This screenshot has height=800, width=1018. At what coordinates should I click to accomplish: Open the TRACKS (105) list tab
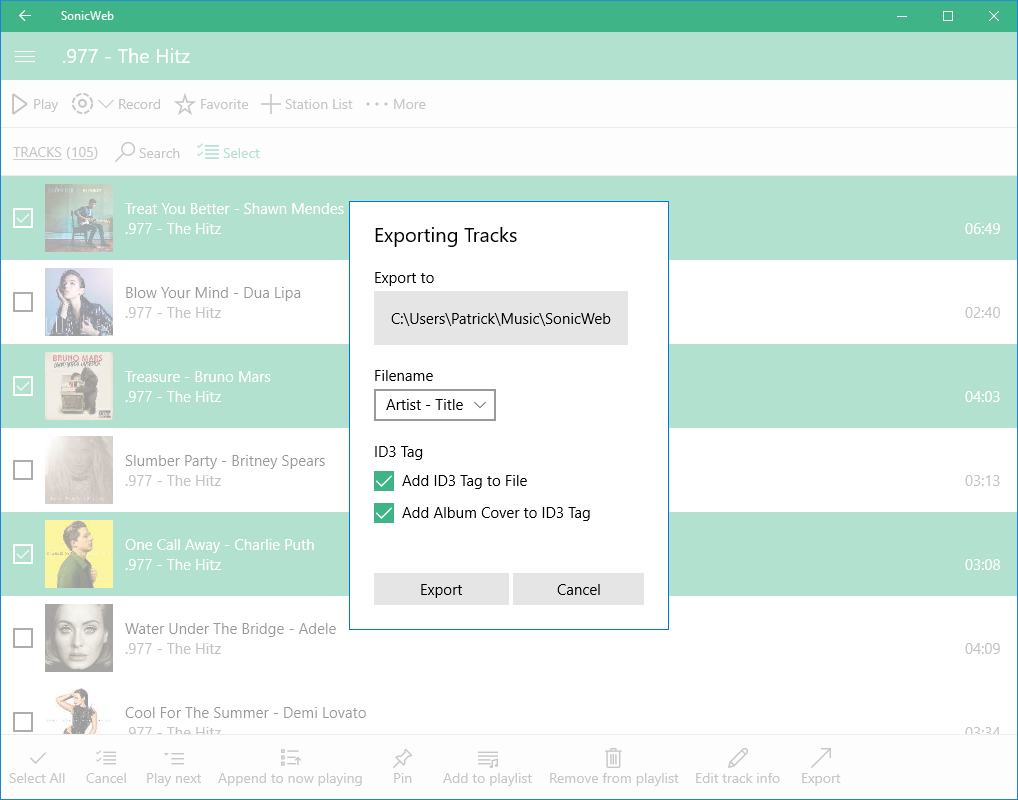click(x=55, y=153)
